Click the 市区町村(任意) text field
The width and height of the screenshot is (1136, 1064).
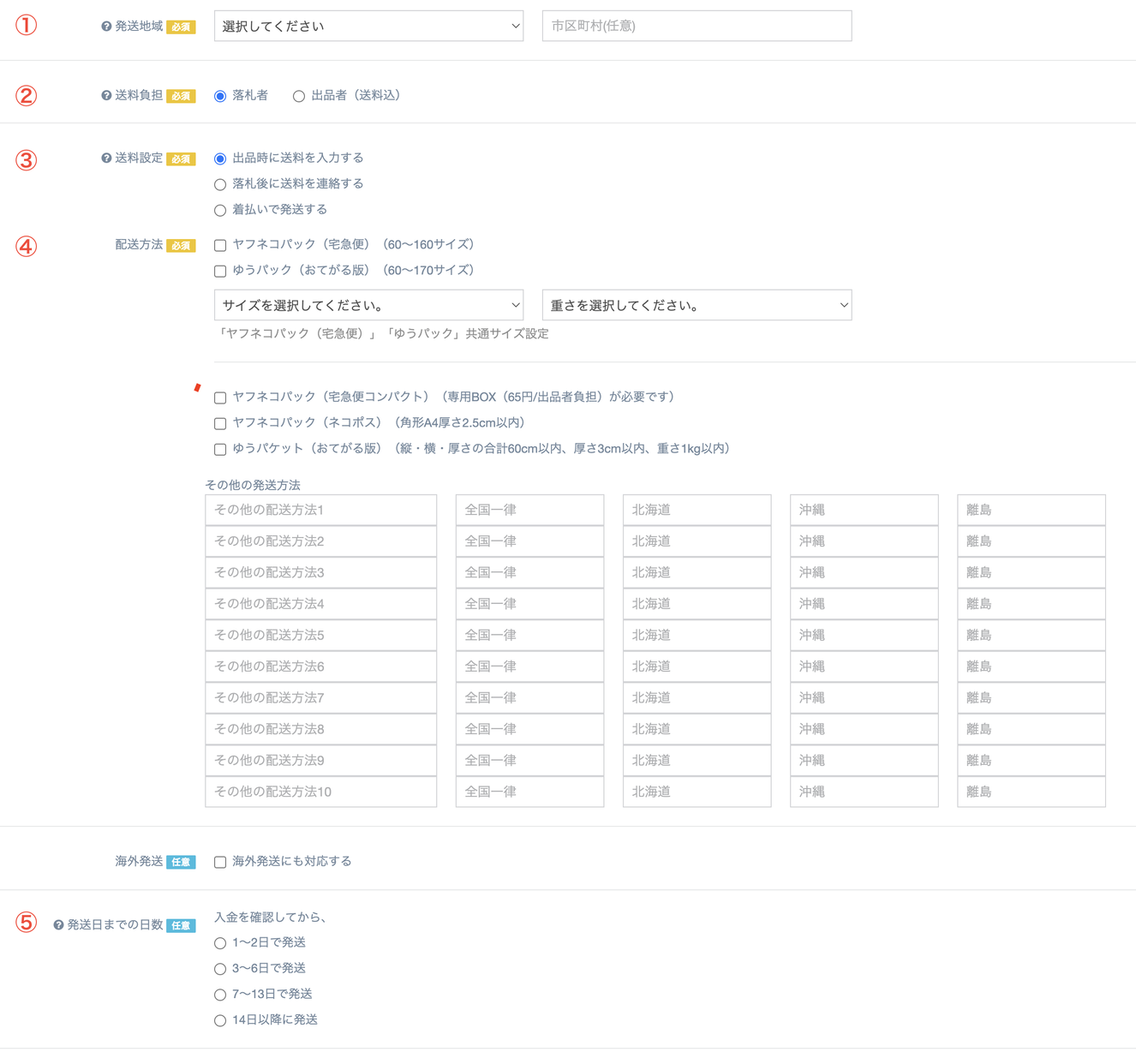coord(697,27)
